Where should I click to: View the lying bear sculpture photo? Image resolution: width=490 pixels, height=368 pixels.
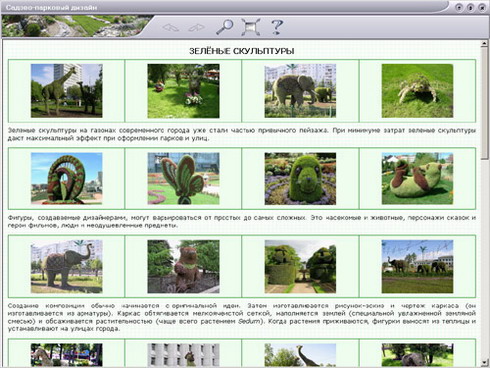417,179
